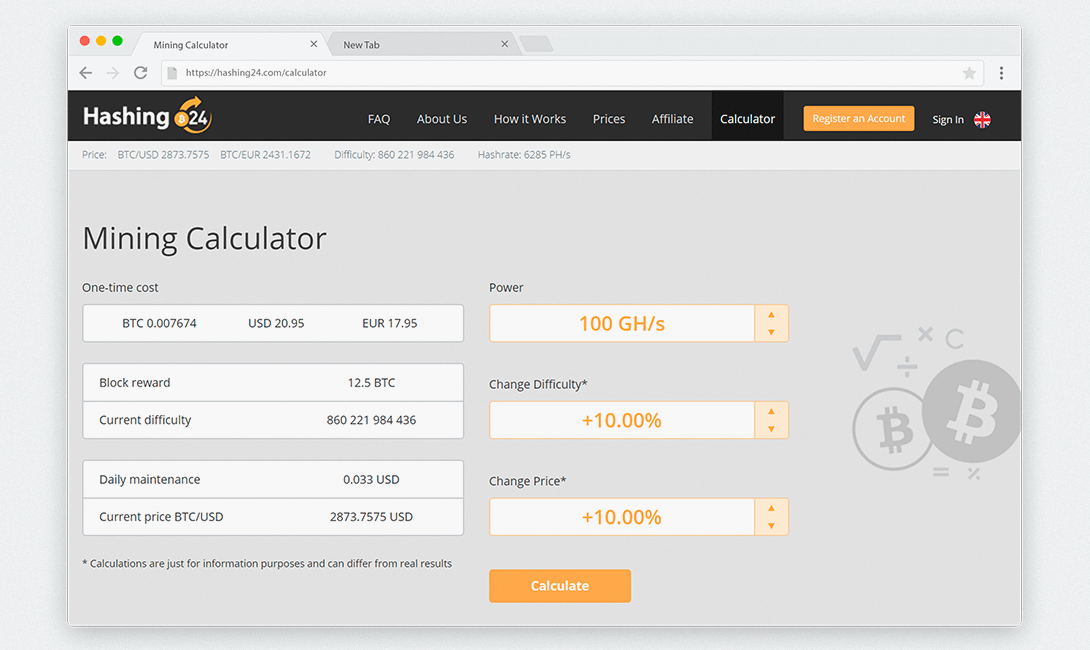Increase Change Price with up arrow

[x=771, y=507]
